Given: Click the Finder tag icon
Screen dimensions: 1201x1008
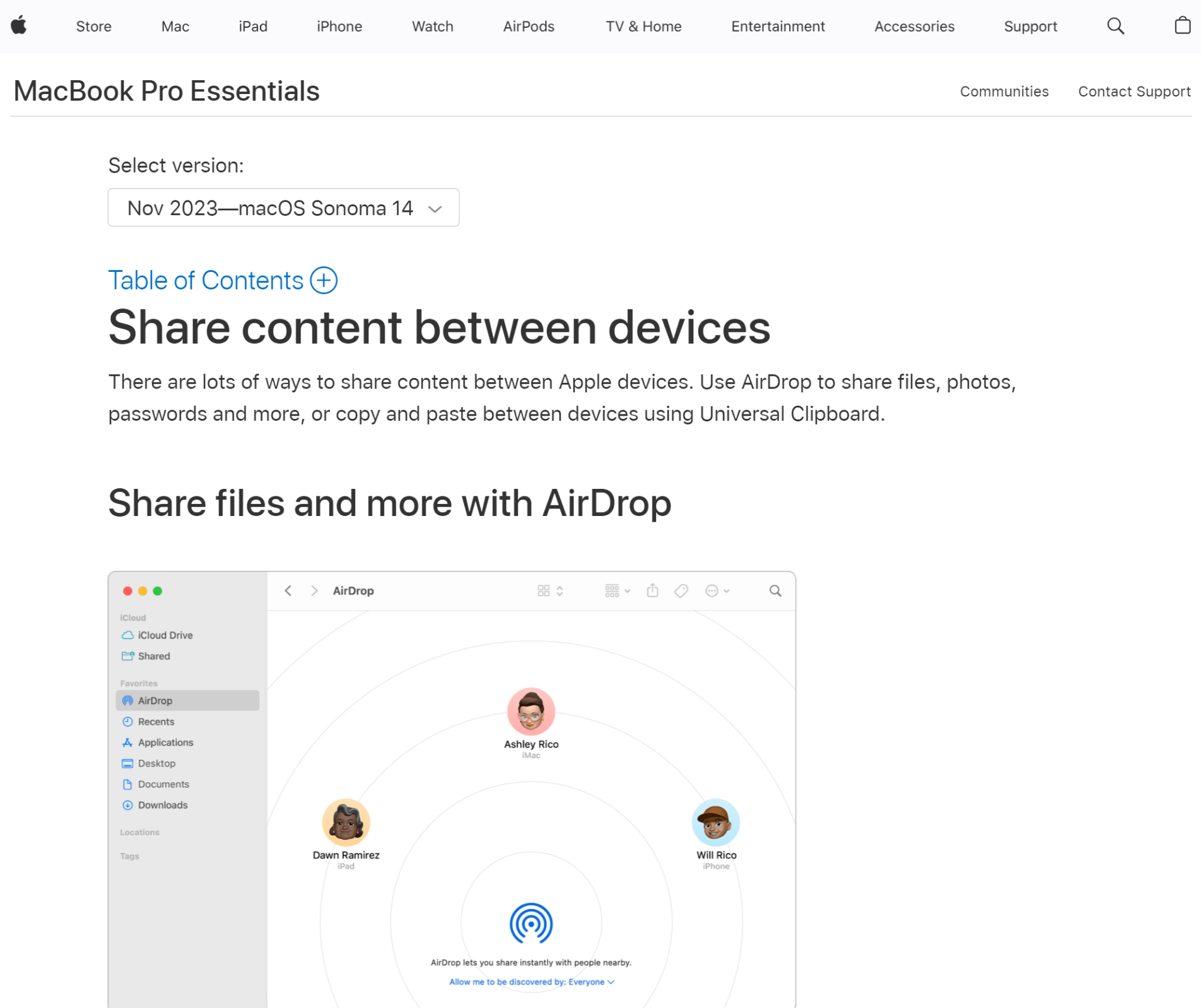Looking at the screenshot, I should pos(681,591).
